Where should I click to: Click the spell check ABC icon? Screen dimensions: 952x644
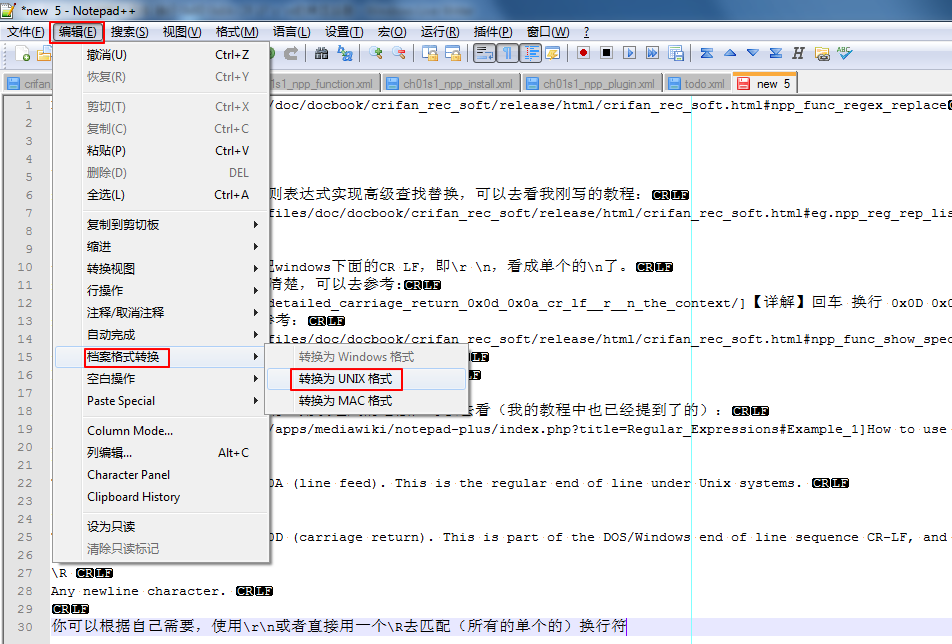pos(845,53)
